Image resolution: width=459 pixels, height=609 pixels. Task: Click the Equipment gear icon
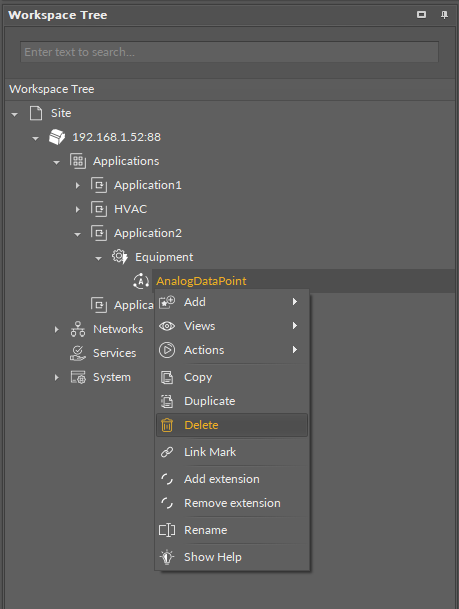pos(120,257)
